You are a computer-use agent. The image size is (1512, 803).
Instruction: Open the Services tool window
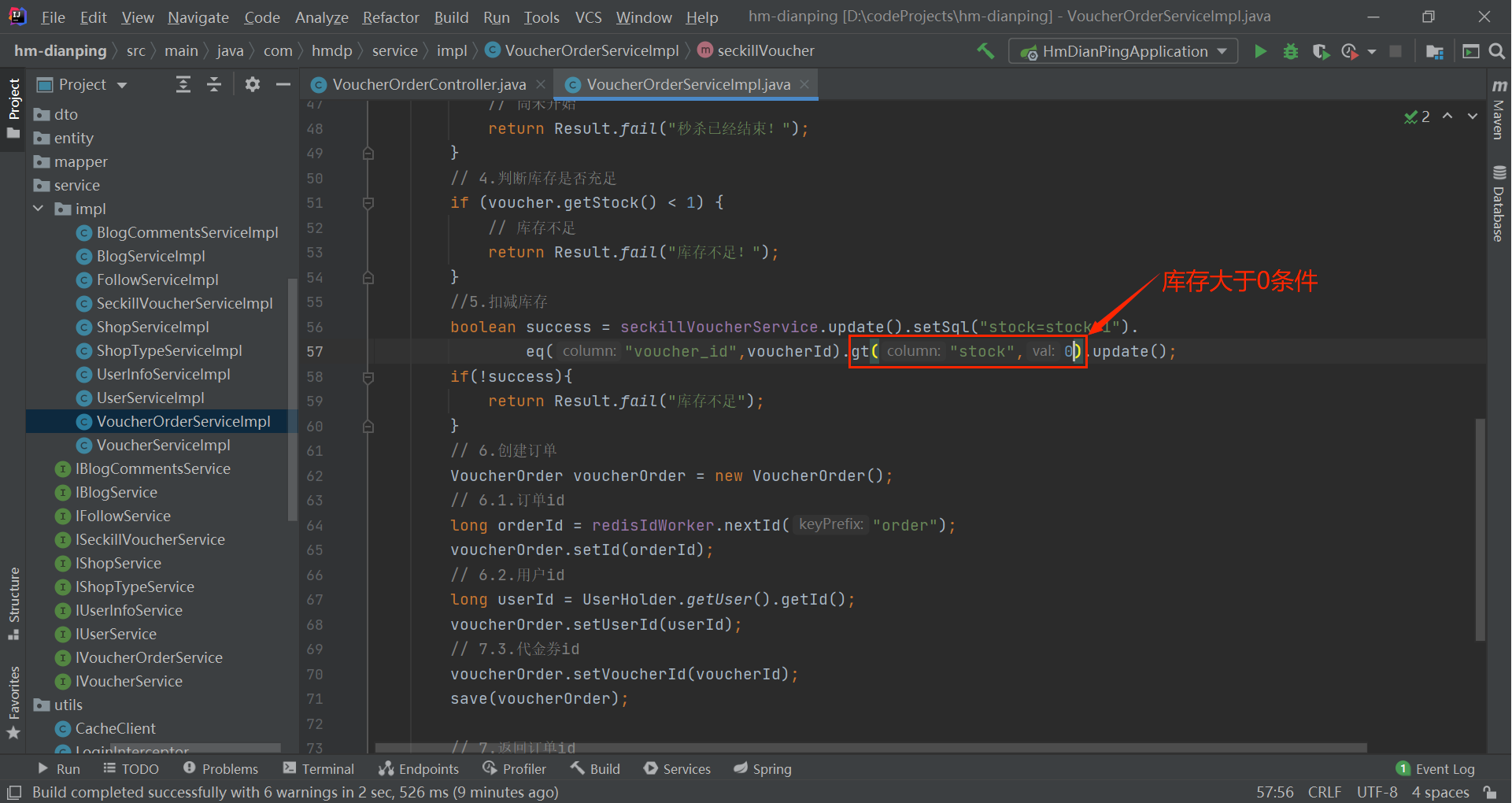(x=677, y=769)
